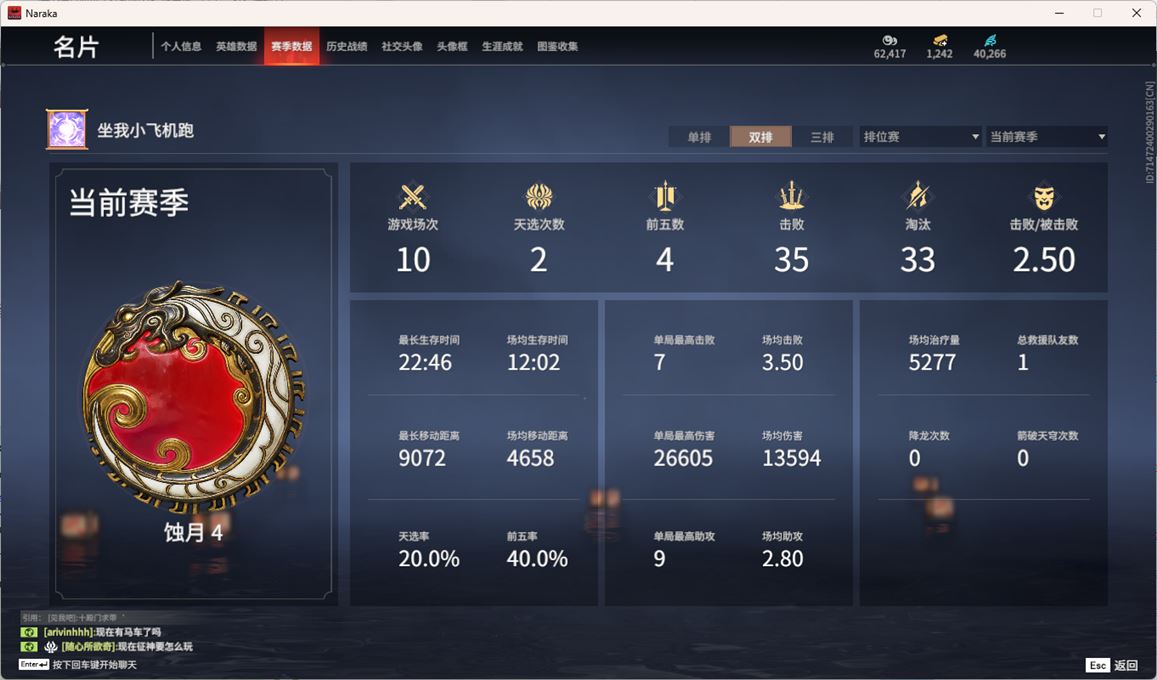Click the 蚀月 4 rank emblem
Image resolution: width=1157 pixels, height=680 pixels.
[193, 397]
